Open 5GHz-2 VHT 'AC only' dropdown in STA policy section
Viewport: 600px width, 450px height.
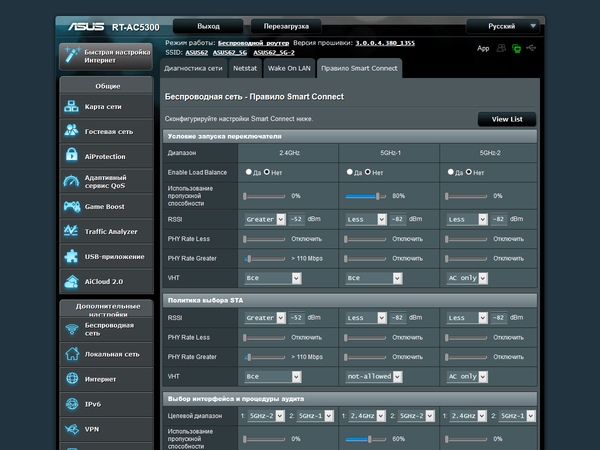[467, 376]
